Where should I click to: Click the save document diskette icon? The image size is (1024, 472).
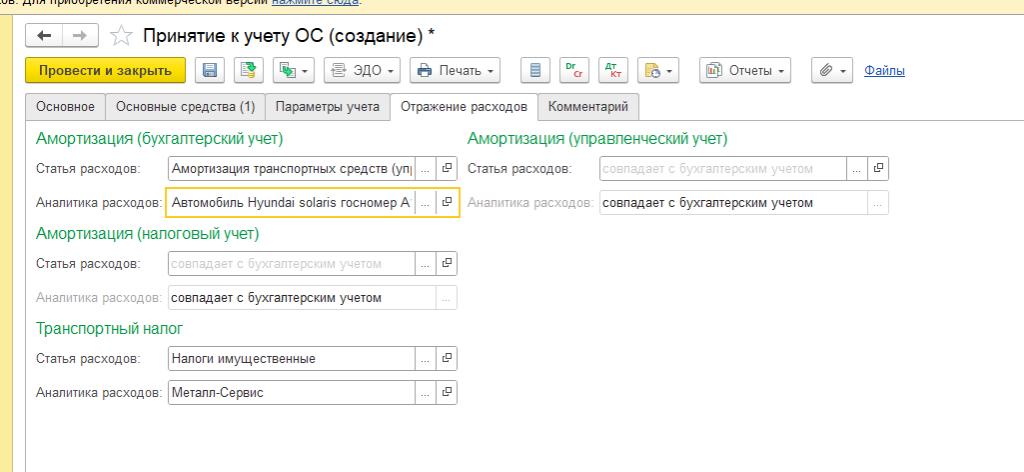[210, 70]
